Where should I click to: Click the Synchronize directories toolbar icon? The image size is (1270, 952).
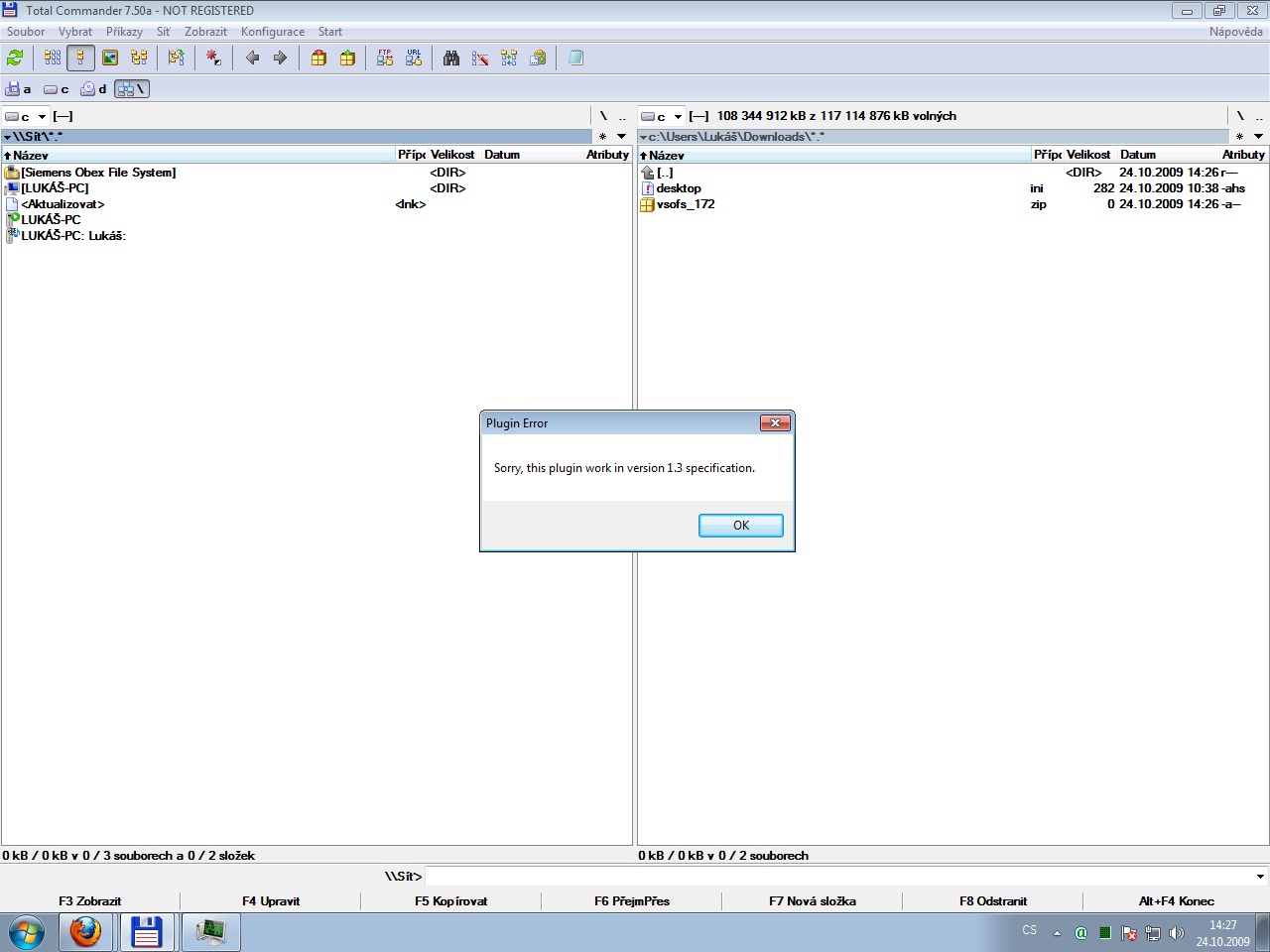[x=509, y=58]
